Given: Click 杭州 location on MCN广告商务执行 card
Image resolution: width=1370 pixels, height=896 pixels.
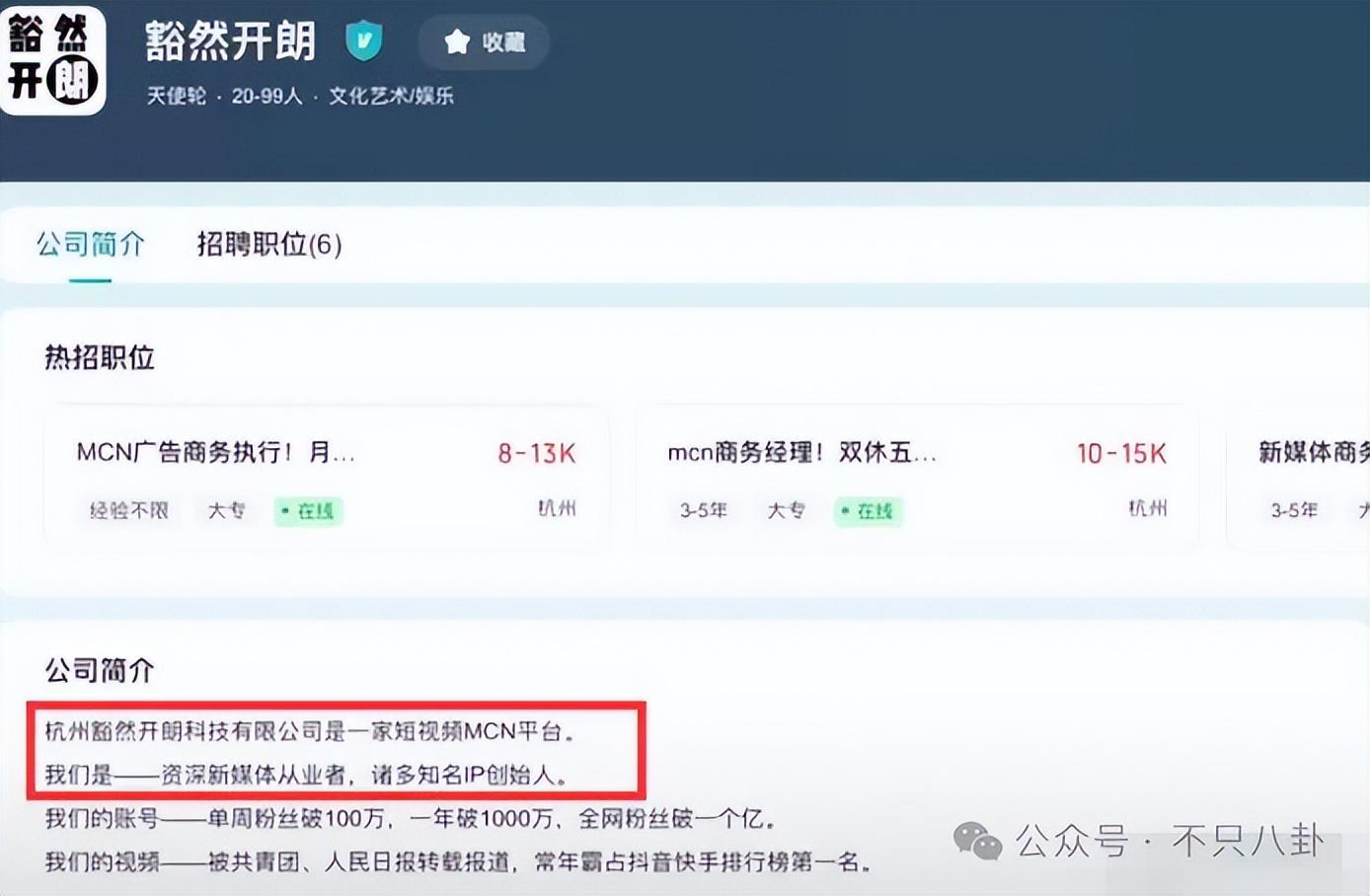Looking at the screenshot, I should [557, 508].
